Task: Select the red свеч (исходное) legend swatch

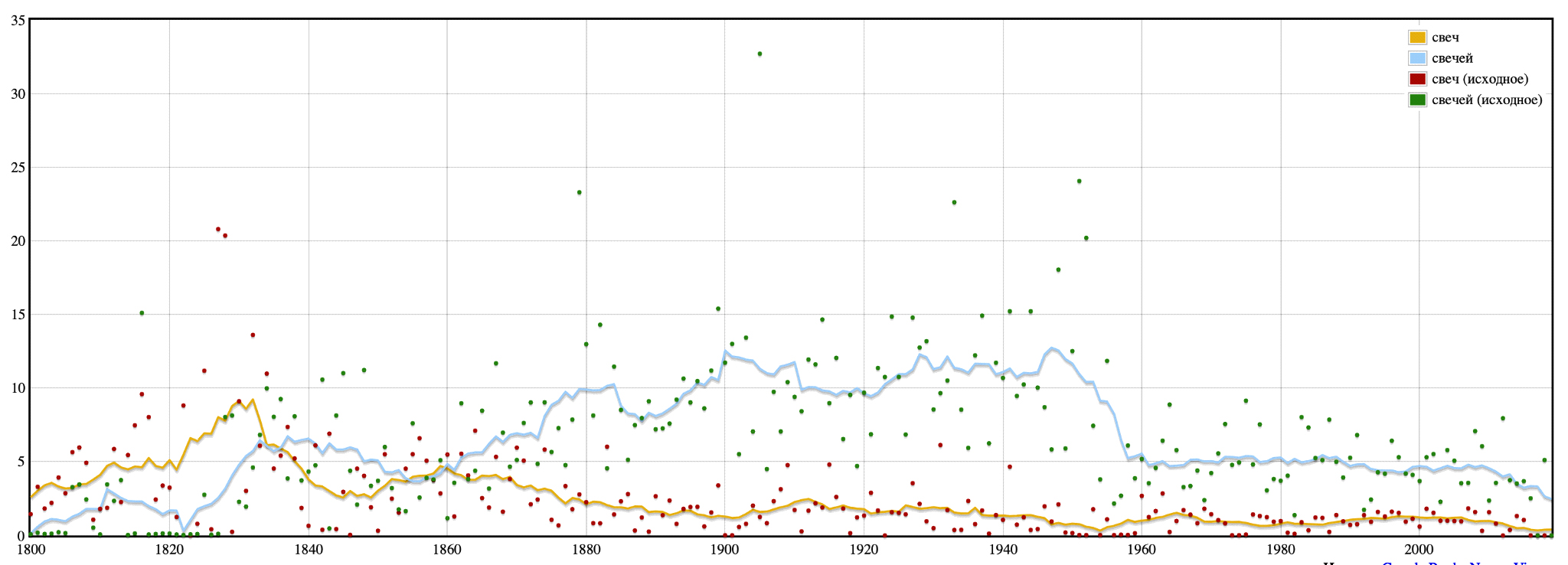Action: [1417, 79]
